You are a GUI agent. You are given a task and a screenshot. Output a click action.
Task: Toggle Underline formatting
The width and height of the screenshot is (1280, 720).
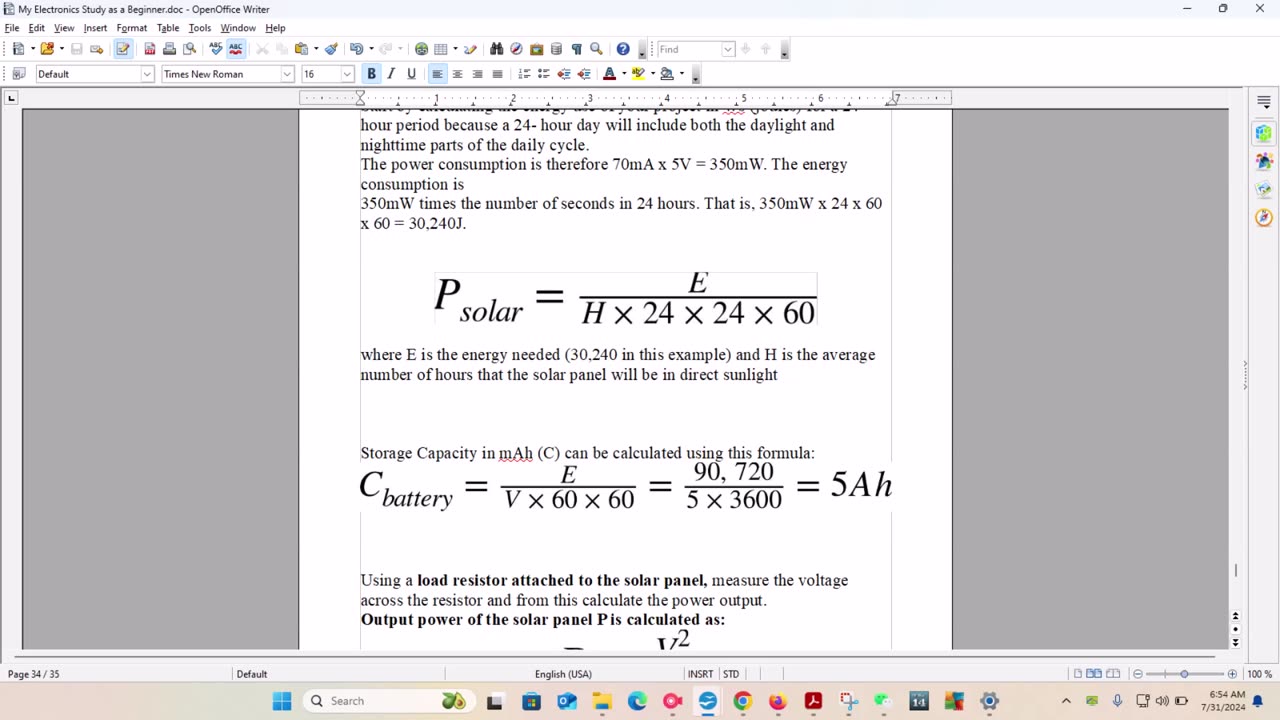point(411,74)
